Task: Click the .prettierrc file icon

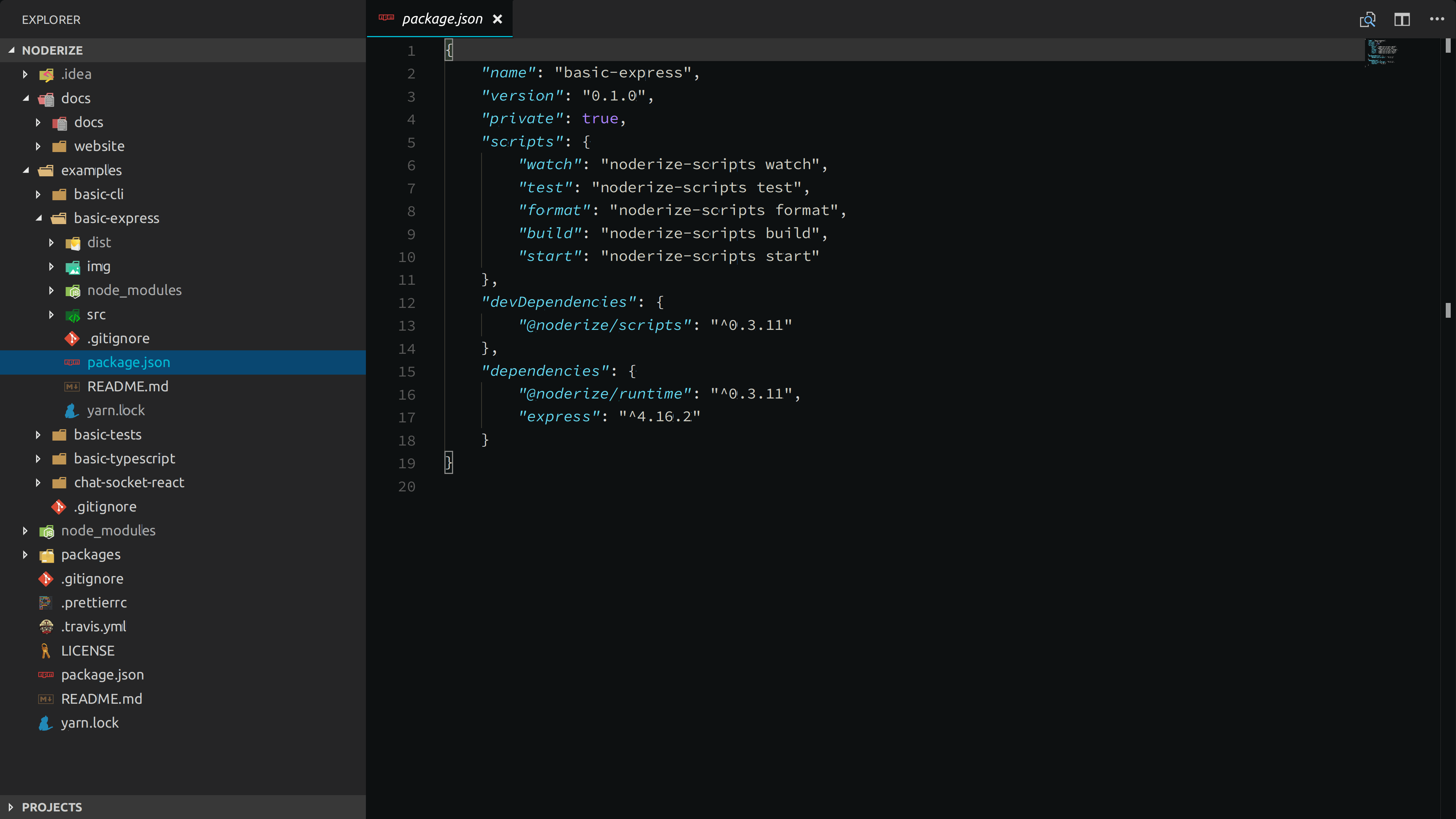Action: coord(46,603)
